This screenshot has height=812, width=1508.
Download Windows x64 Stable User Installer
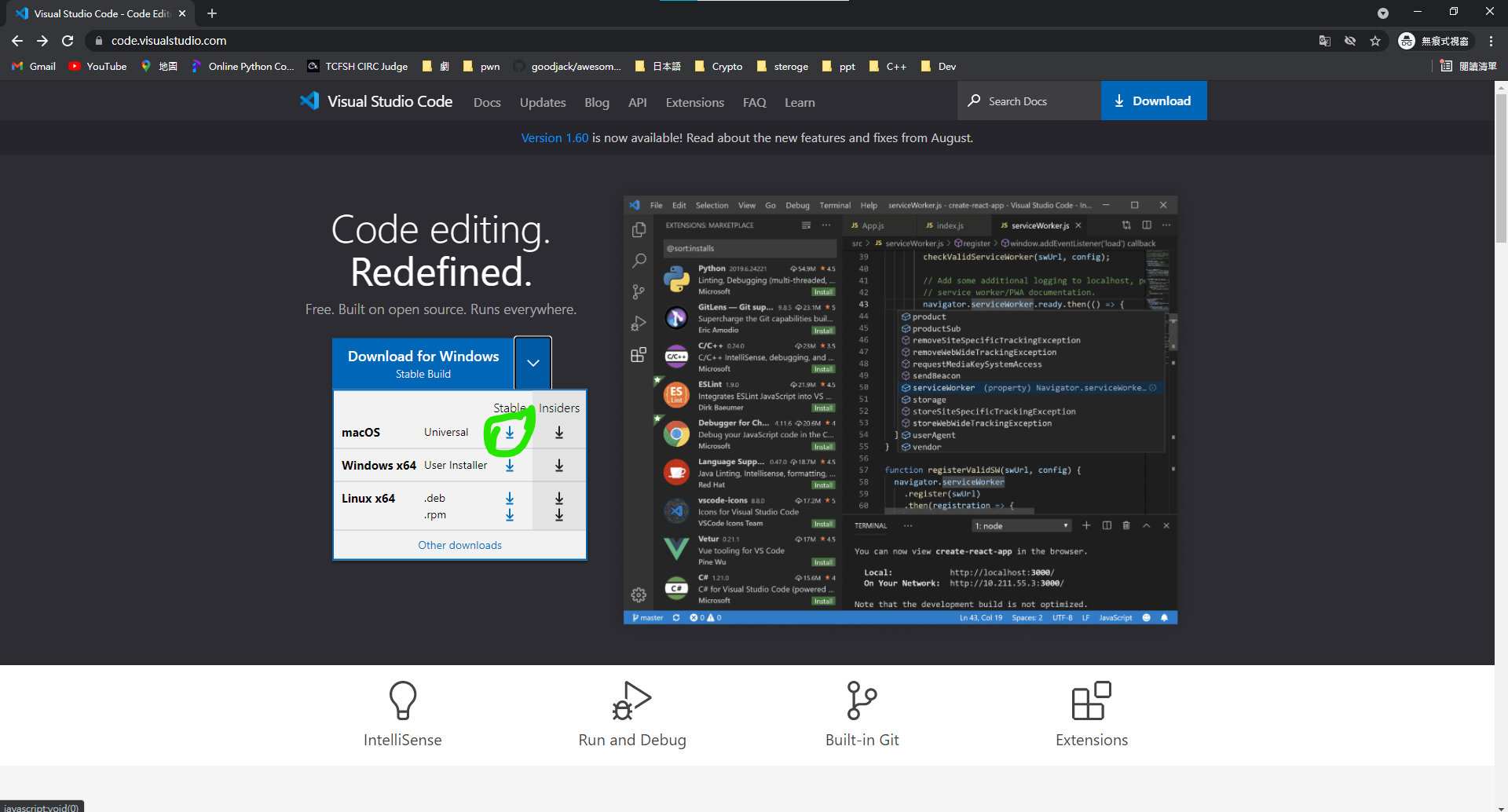[510, 466]
